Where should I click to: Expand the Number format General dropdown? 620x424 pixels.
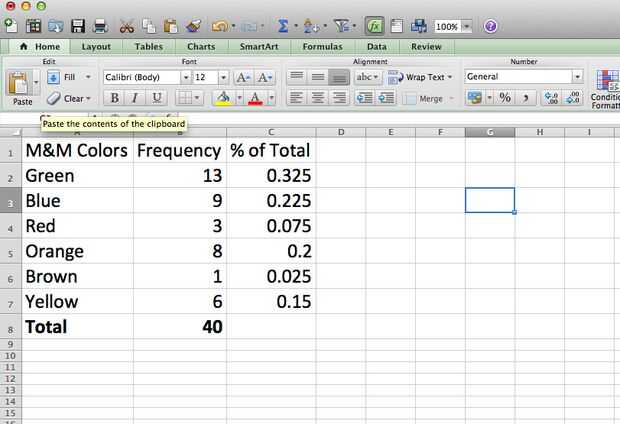tap(577, 77)
